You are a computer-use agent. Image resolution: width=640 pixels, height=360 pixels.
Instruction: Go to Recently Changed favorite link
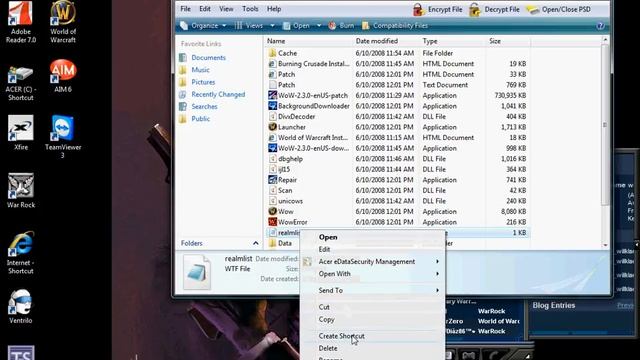click(218, 94)
